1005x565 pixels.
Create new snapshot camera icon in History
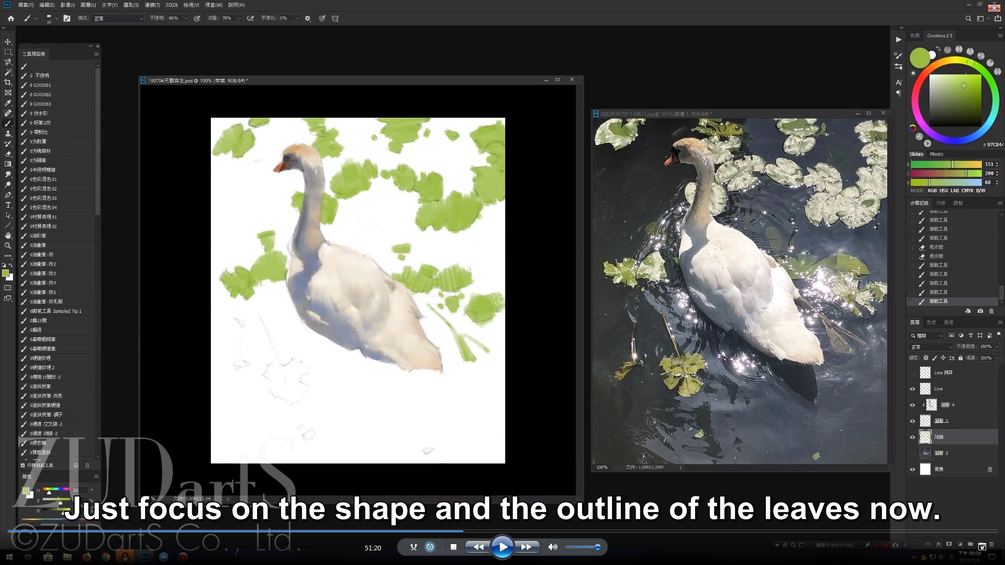coord(980,311)
